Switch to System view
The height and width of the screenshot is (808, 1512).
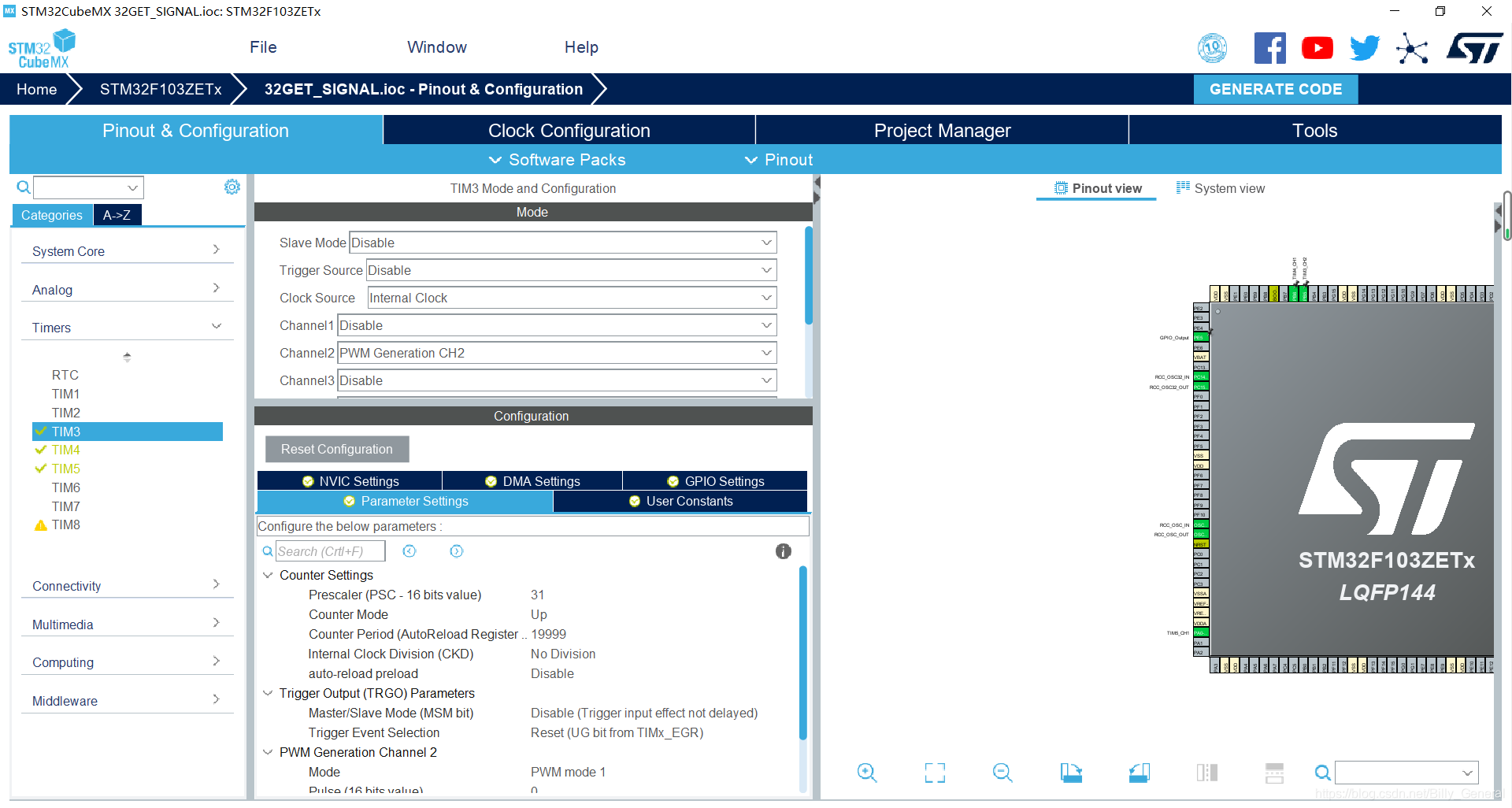[1221, 188]
